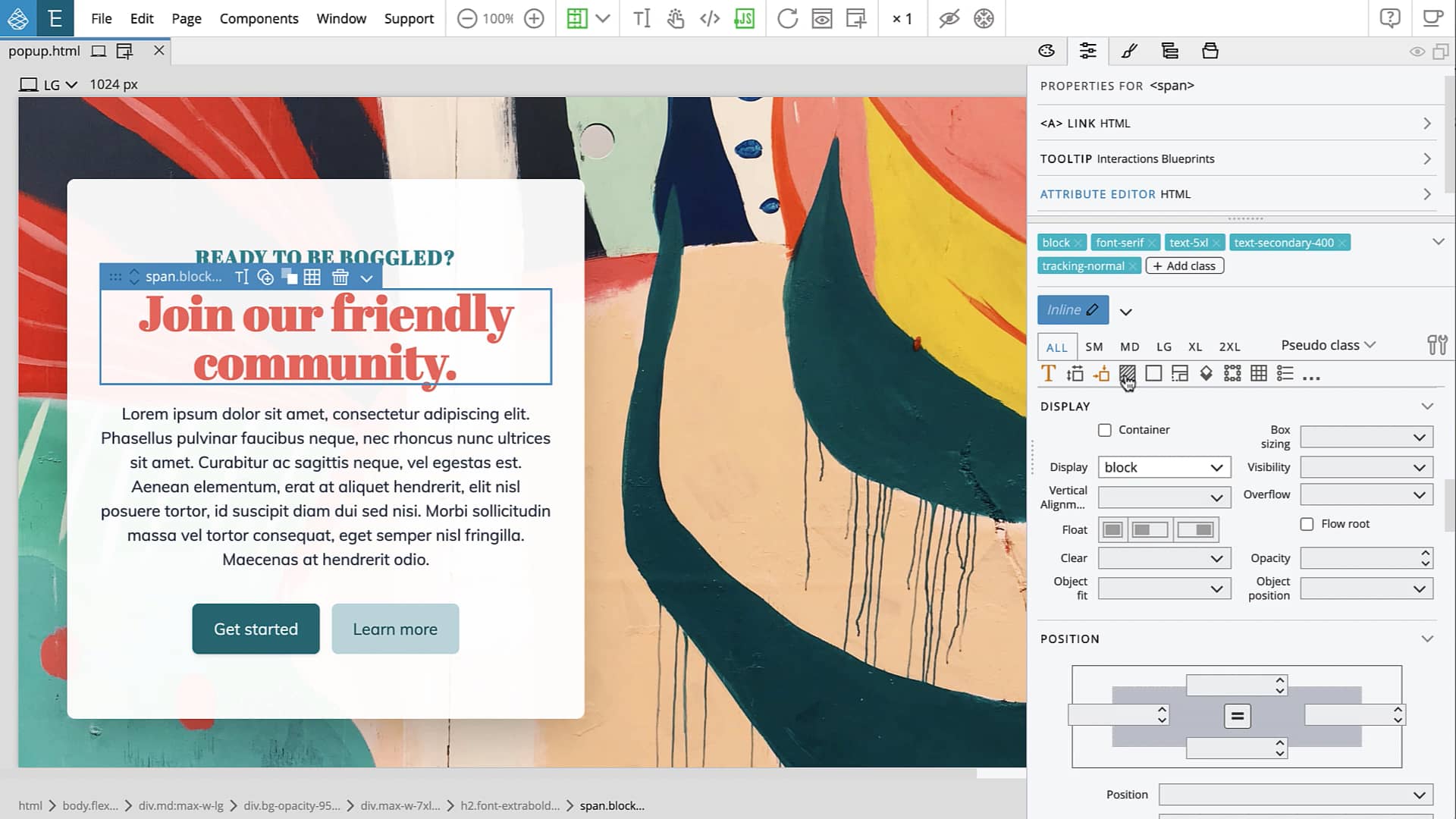Click the hand/move tool icon

click(676, 18)
